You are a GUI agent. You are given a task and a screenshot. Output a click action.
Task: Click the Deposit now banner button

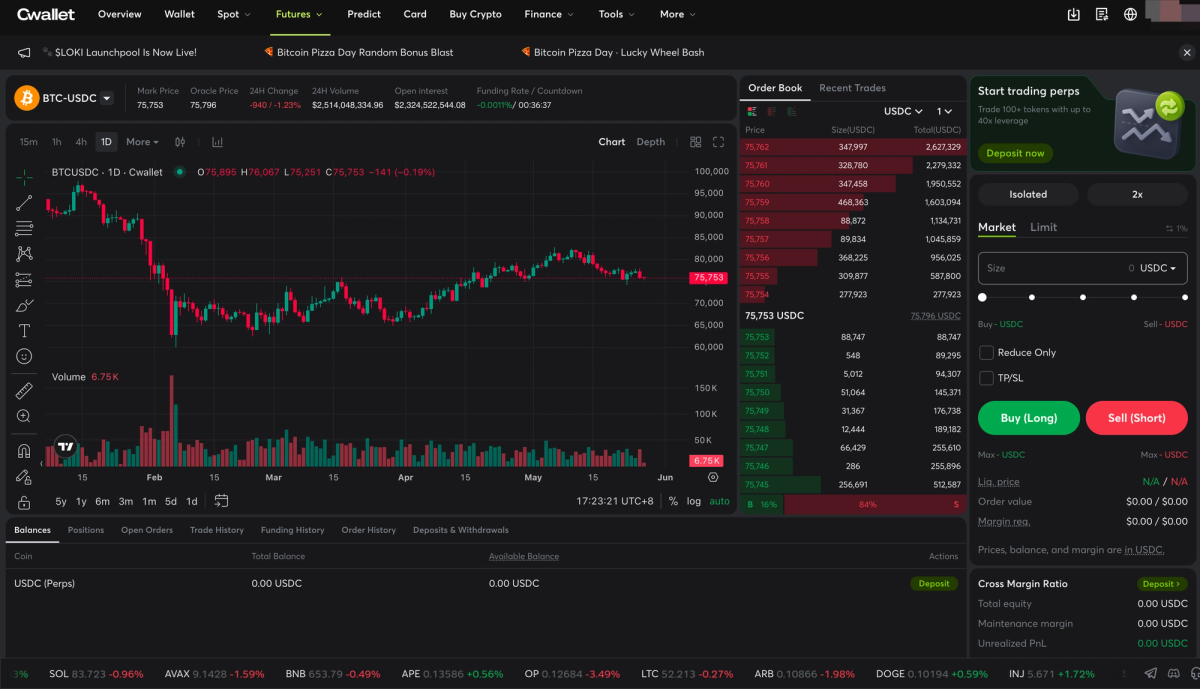(1015, 153)
